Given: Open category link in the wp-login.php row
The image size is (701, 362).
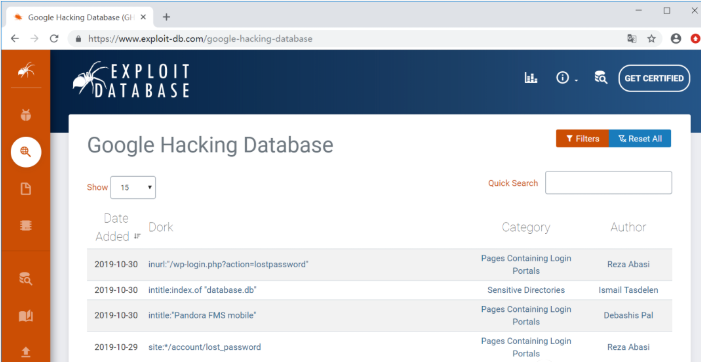Looking at the screenshot, I should [x=526, y=265].
